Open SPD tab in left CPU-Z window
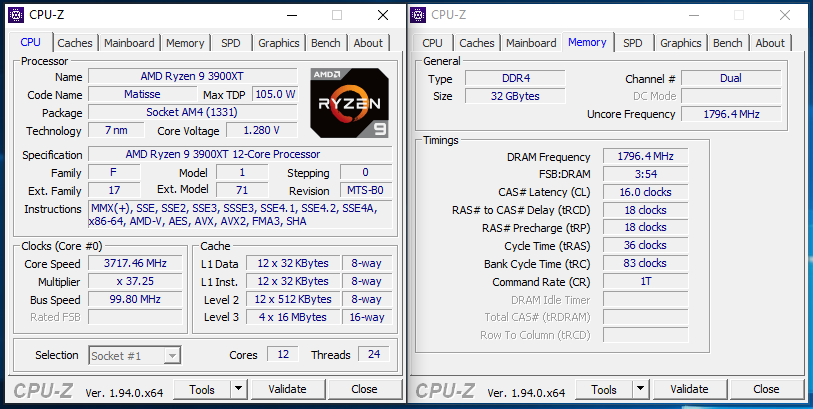This screenshot has width=813, height=409. pyautogui.click(x=231, y=43)
